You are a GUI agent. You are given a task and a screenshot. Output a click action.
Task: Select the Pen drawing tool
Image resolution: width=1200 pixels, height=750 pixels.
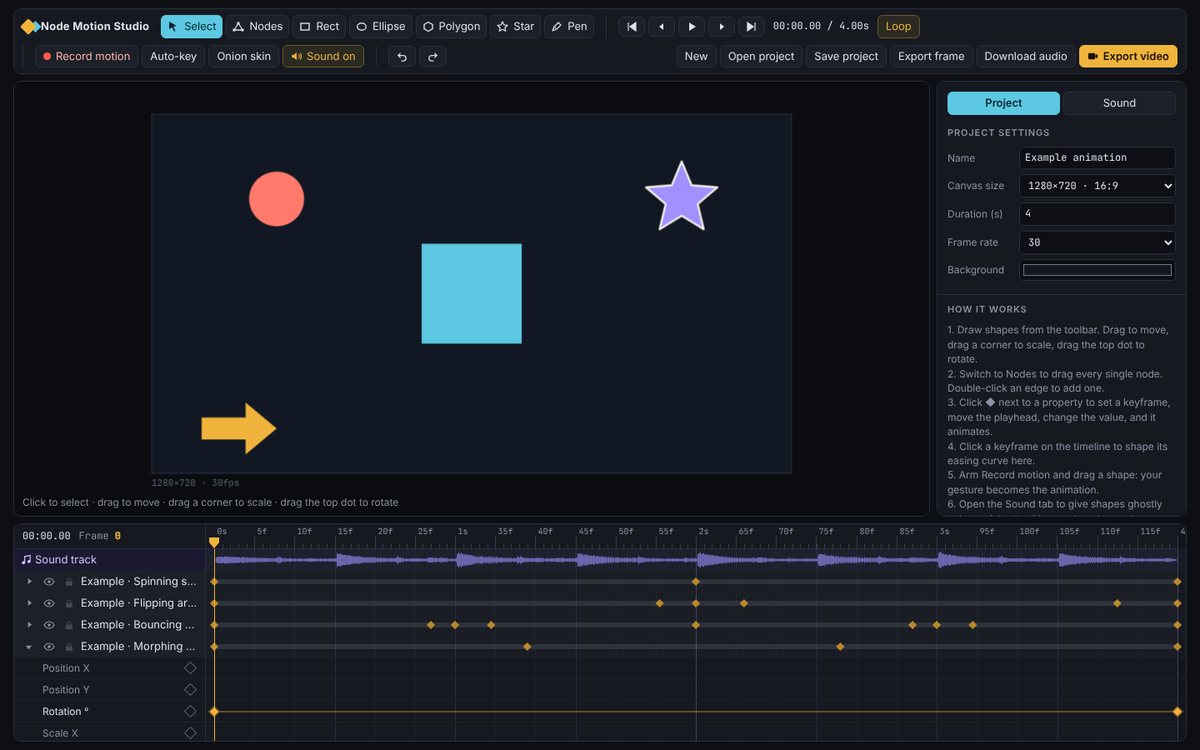tap(569, 26)
